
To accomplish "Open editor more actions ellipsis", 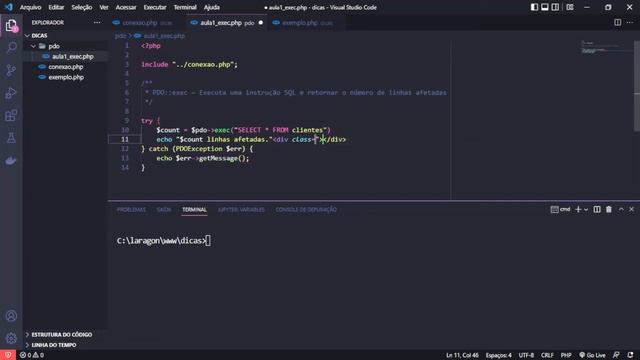I will (x=630, y=22).
